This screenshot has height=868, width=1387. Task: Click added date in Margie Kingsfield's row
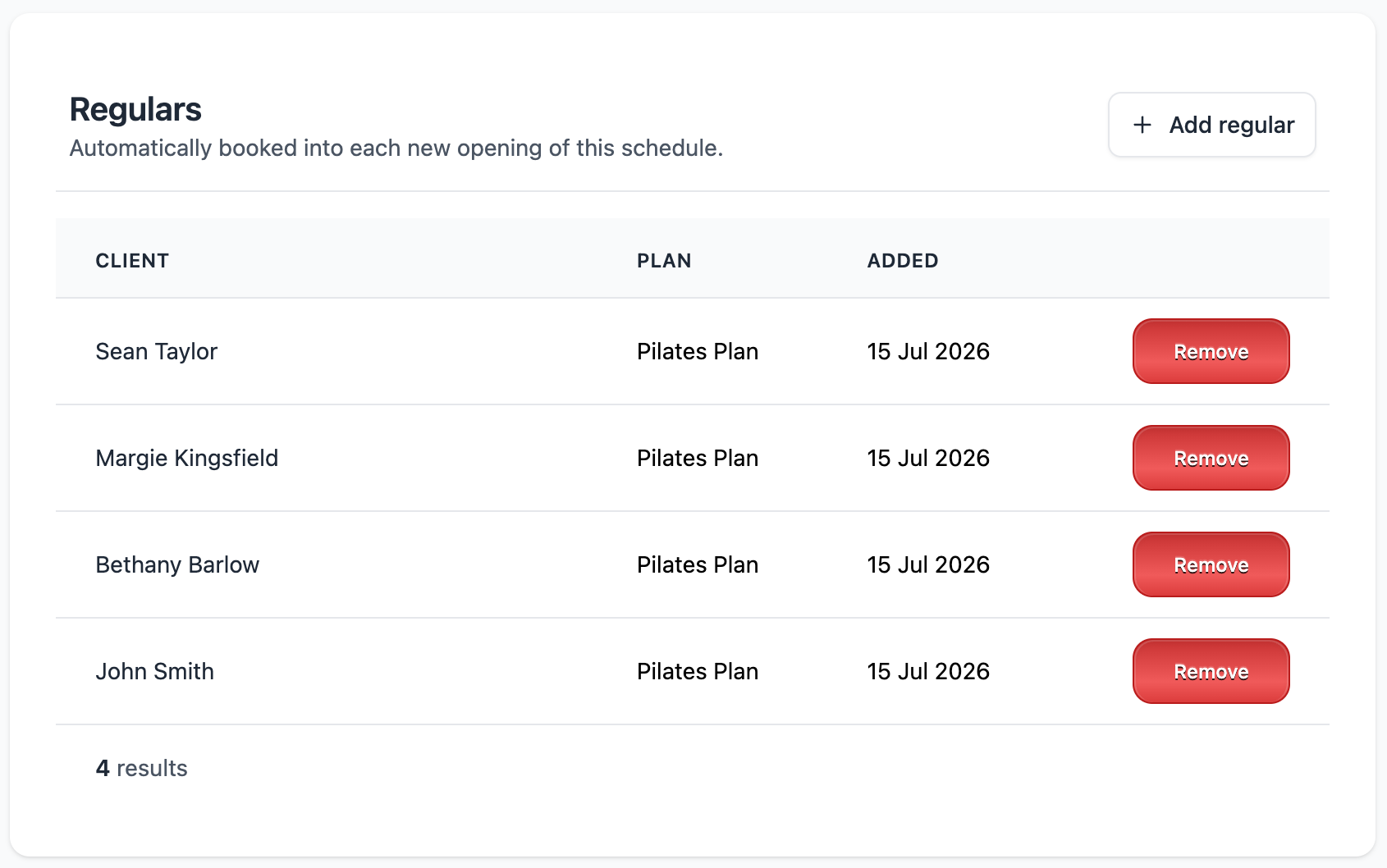pos(928,458)
